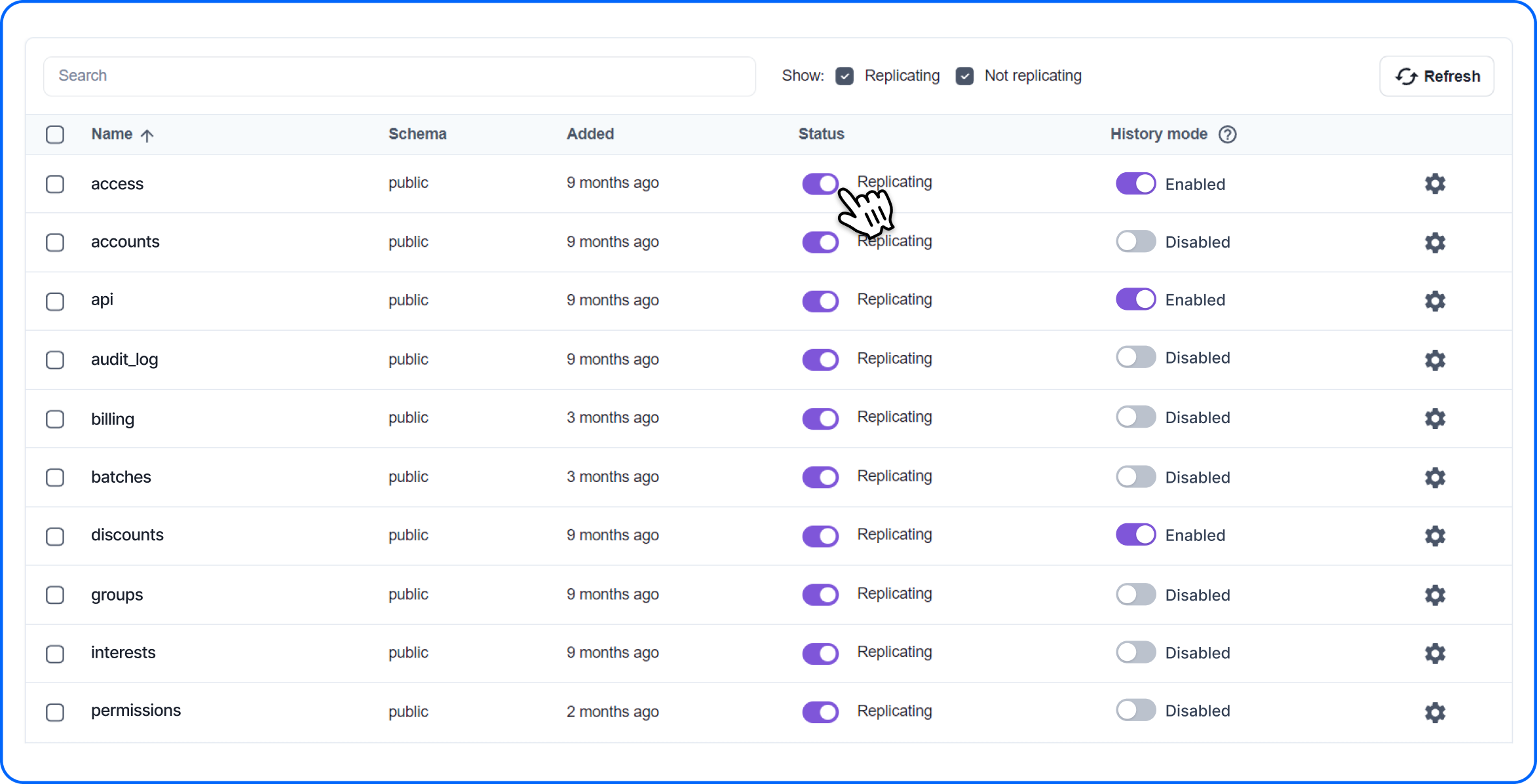Uncheck the Not replicating filter

click(965, 76)
